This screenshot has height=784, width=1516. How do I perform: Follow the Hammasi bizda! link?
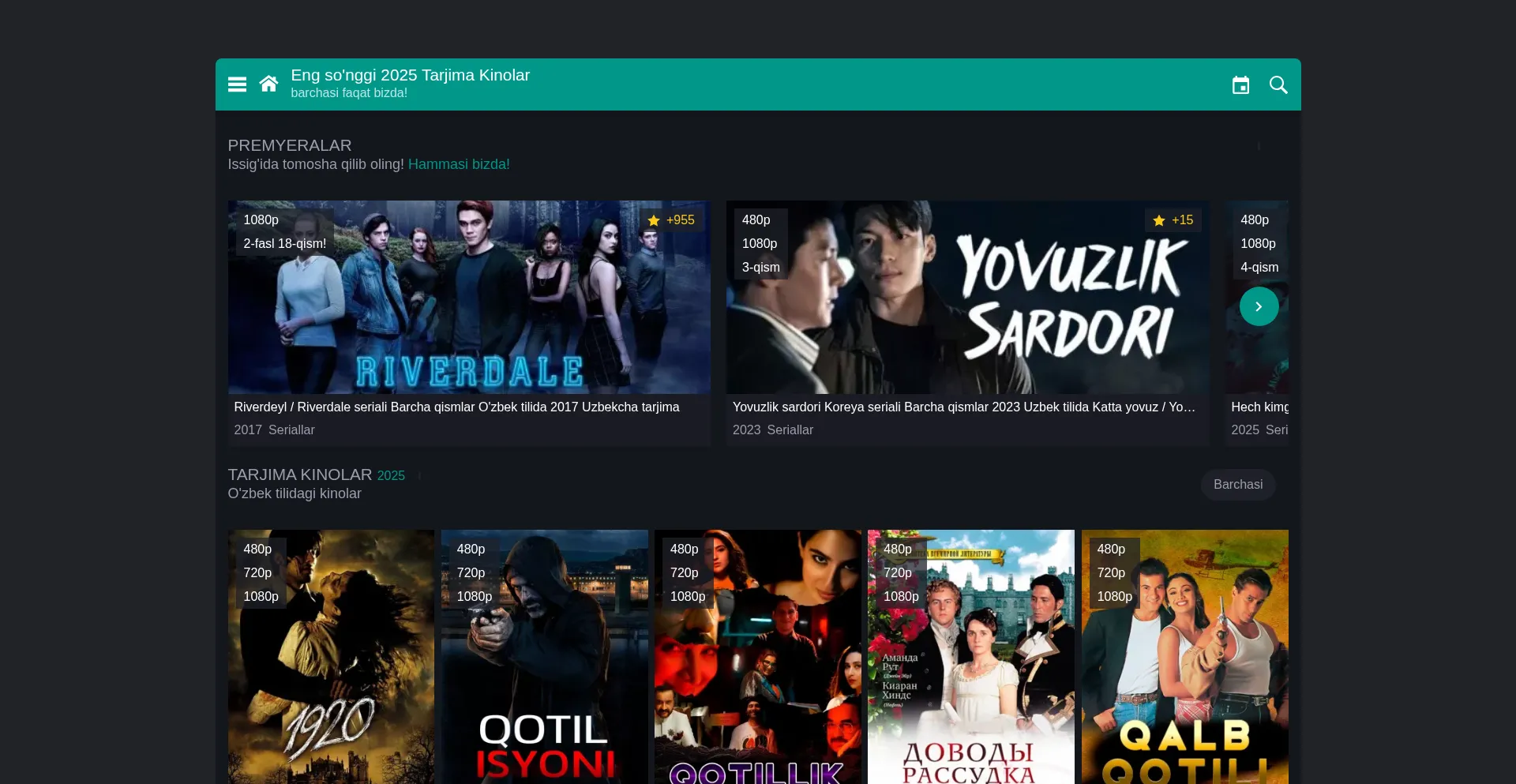tap(459, 164)
